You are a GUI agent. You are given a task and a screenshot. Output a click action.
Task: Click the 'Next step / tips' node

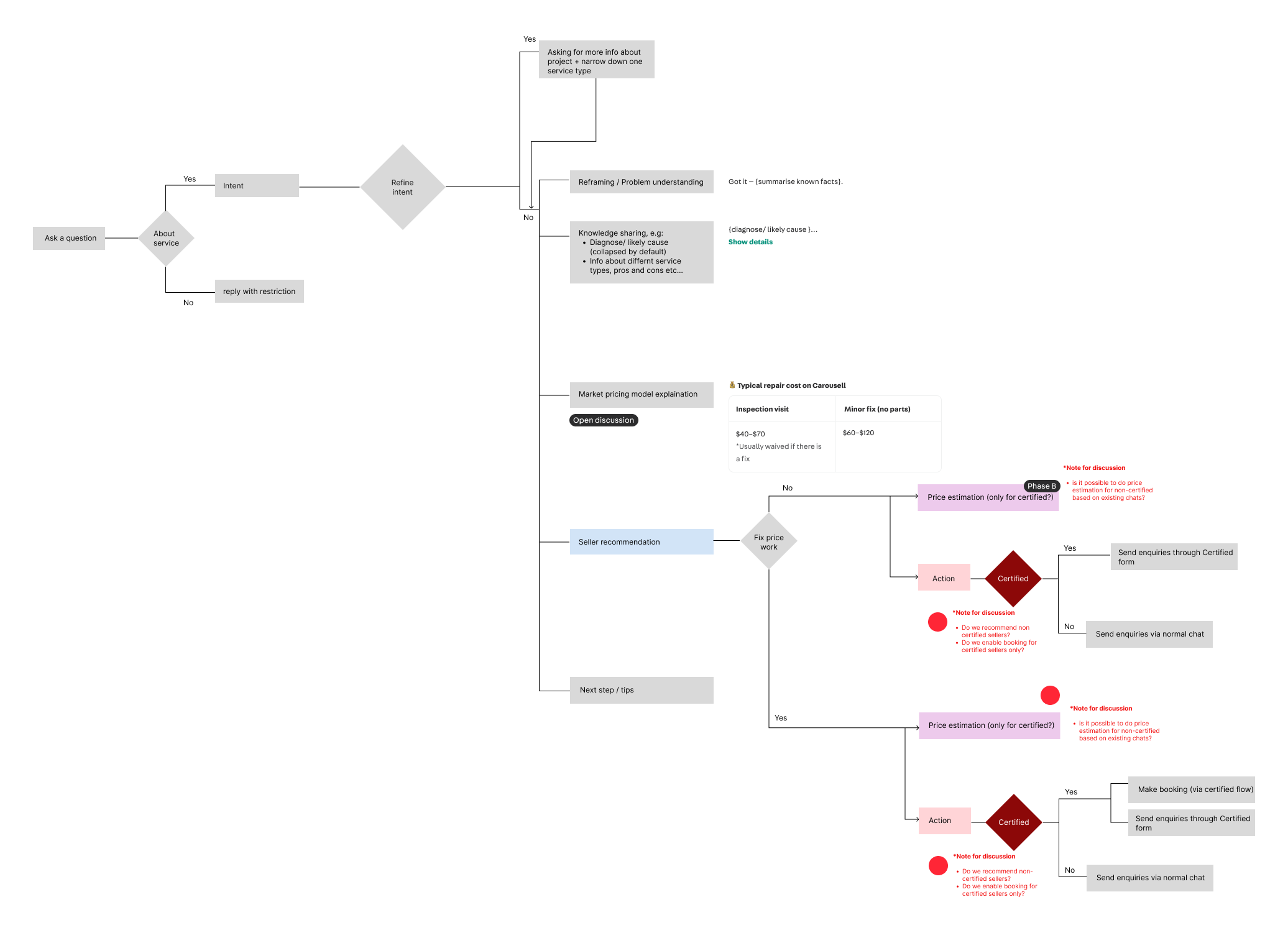tap(642, 690)
